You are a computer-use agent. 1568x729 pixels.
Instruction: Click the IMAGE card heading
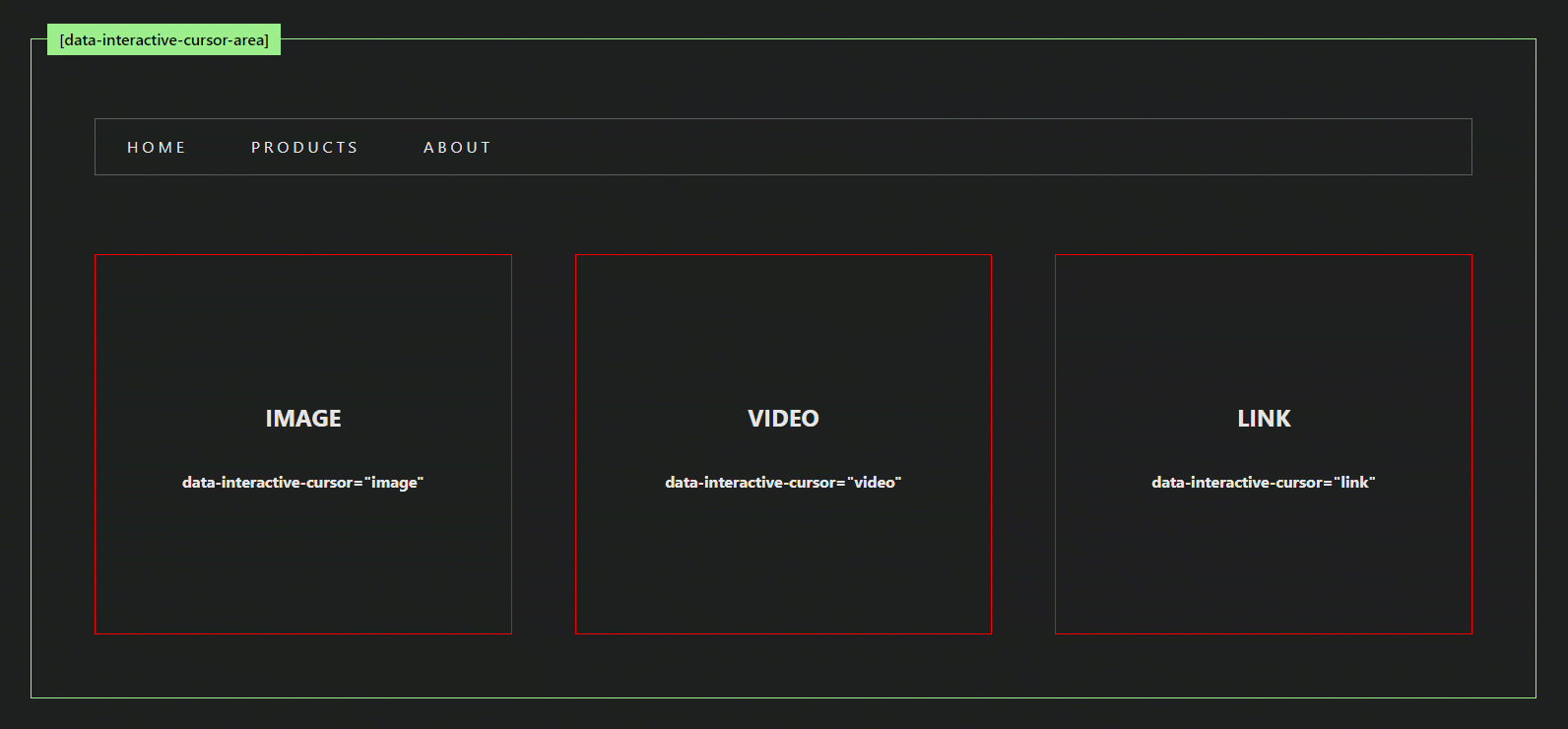303,419
